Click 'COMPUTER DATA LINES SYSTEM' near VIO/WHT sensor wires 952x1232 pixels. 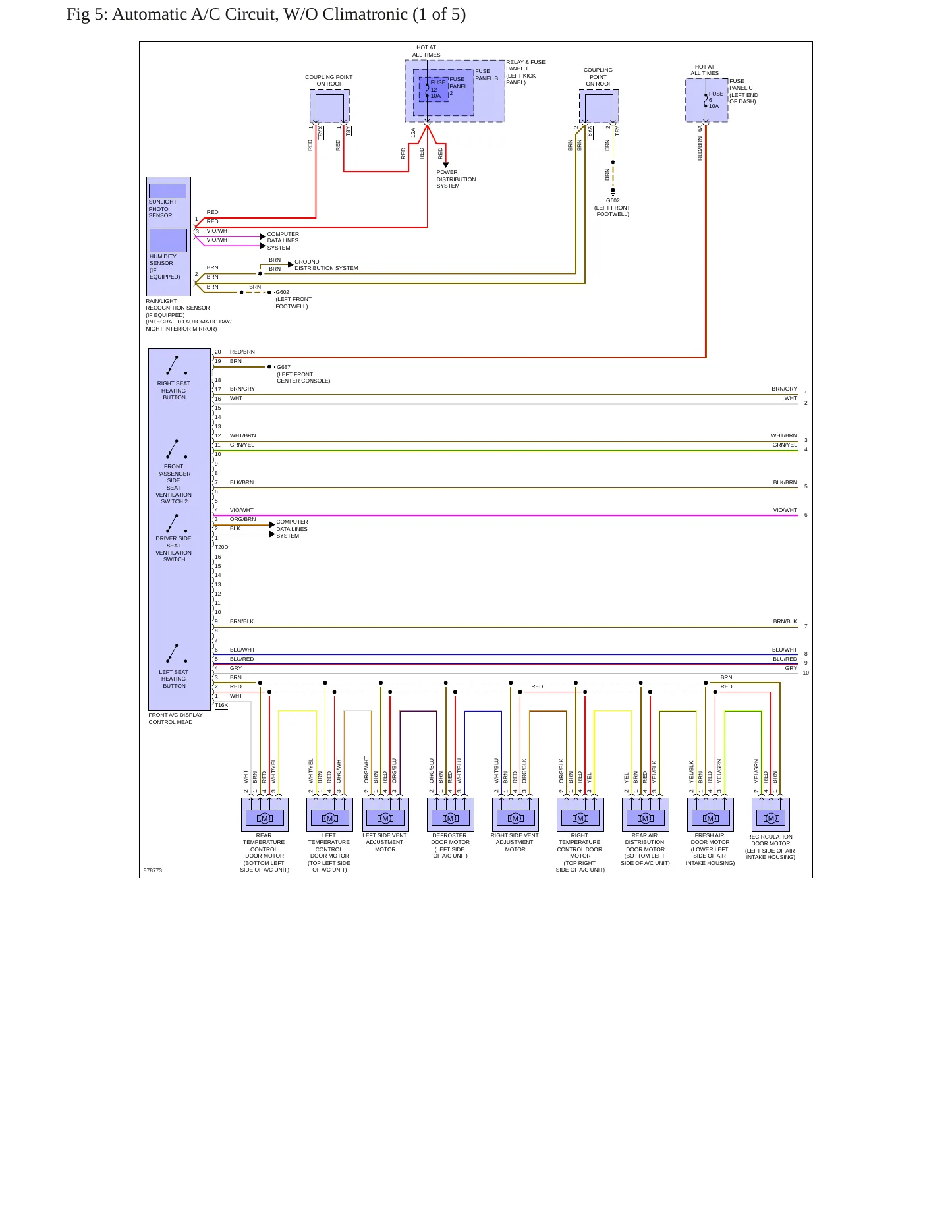(283, 241)
